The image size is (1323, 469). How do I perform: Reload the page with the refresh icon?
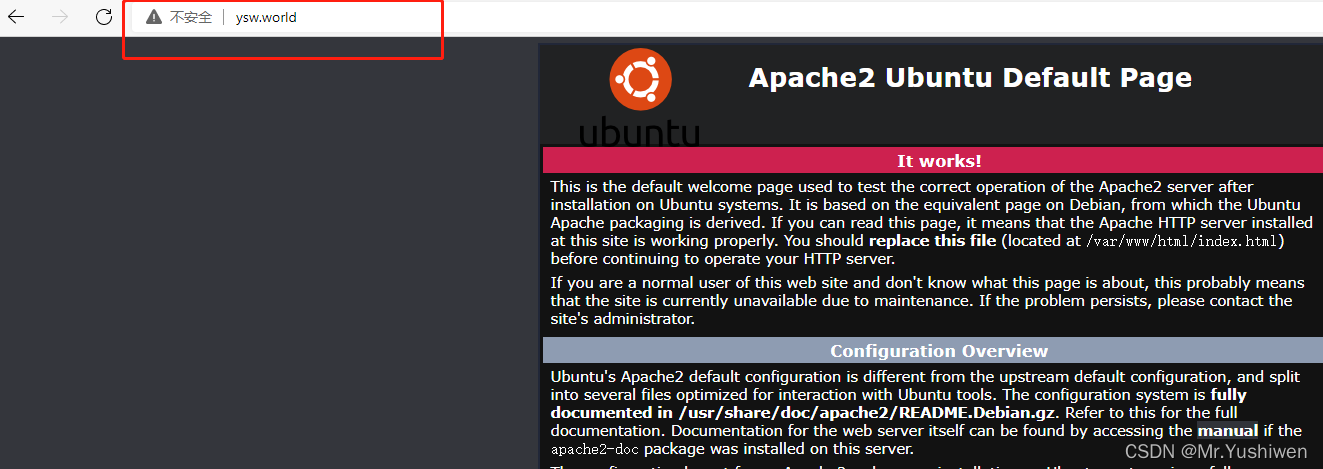[104, 17]
